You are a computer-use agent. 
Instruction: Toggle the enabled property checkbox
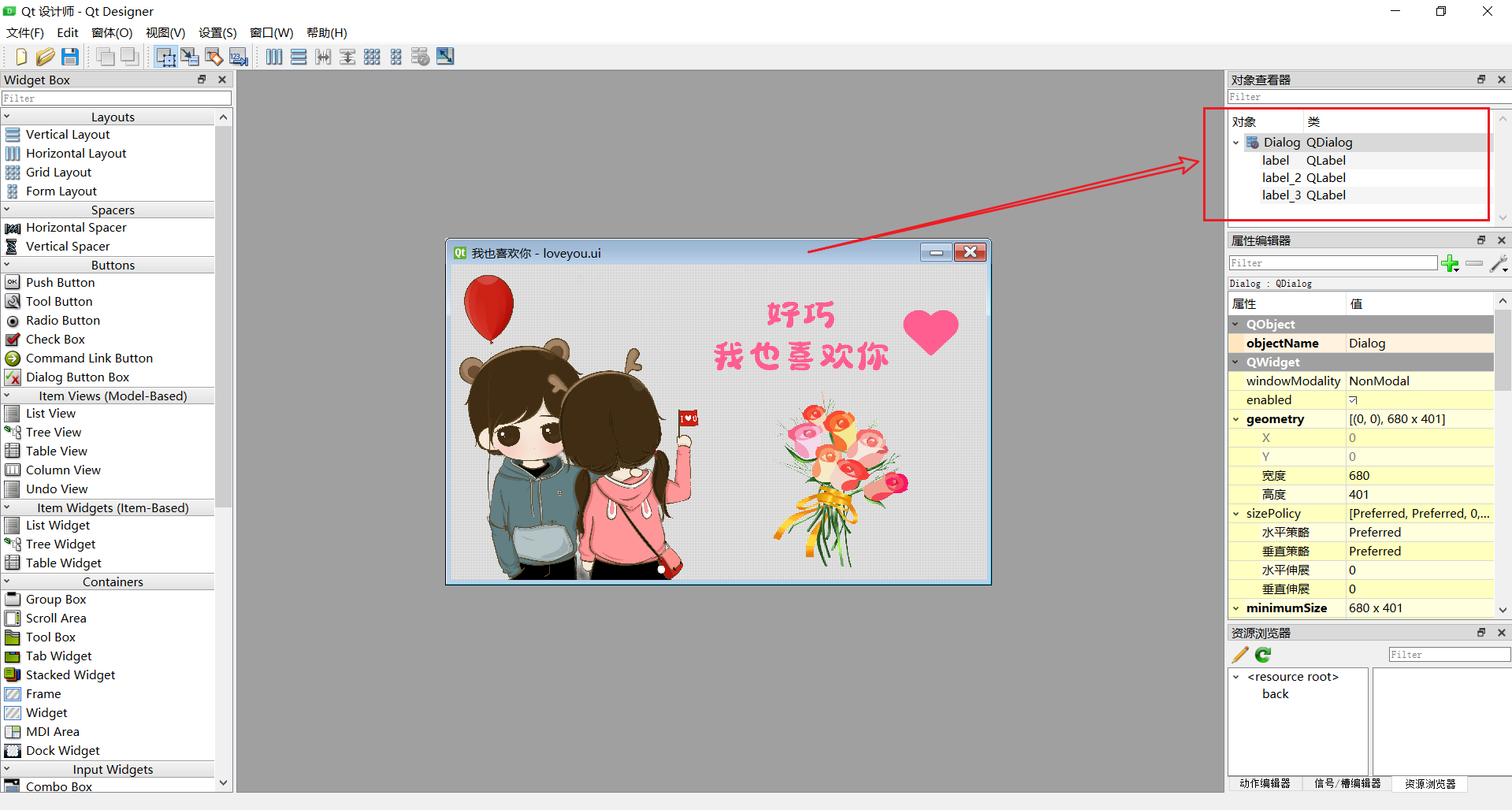click(x=1353, y=400)
